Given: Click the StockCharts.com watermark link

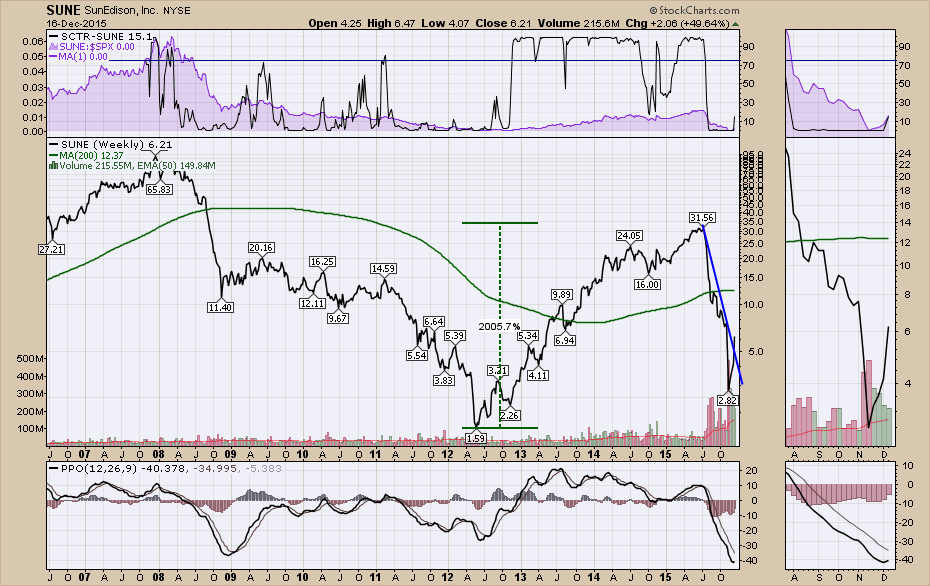Looking at the screenshot, I should (694, 11).
